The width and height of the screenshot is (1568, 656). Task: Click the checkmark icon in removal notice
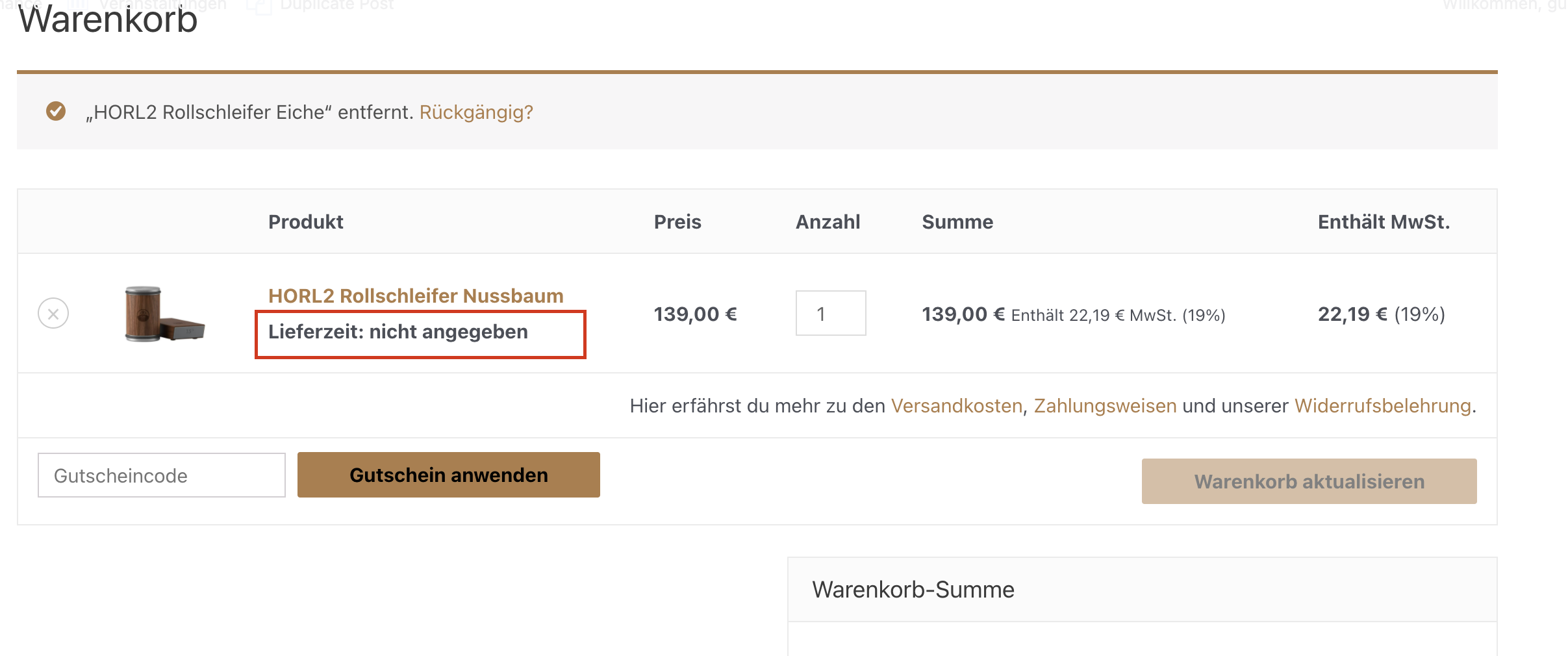pyautogui.click(x=56, y=112)
